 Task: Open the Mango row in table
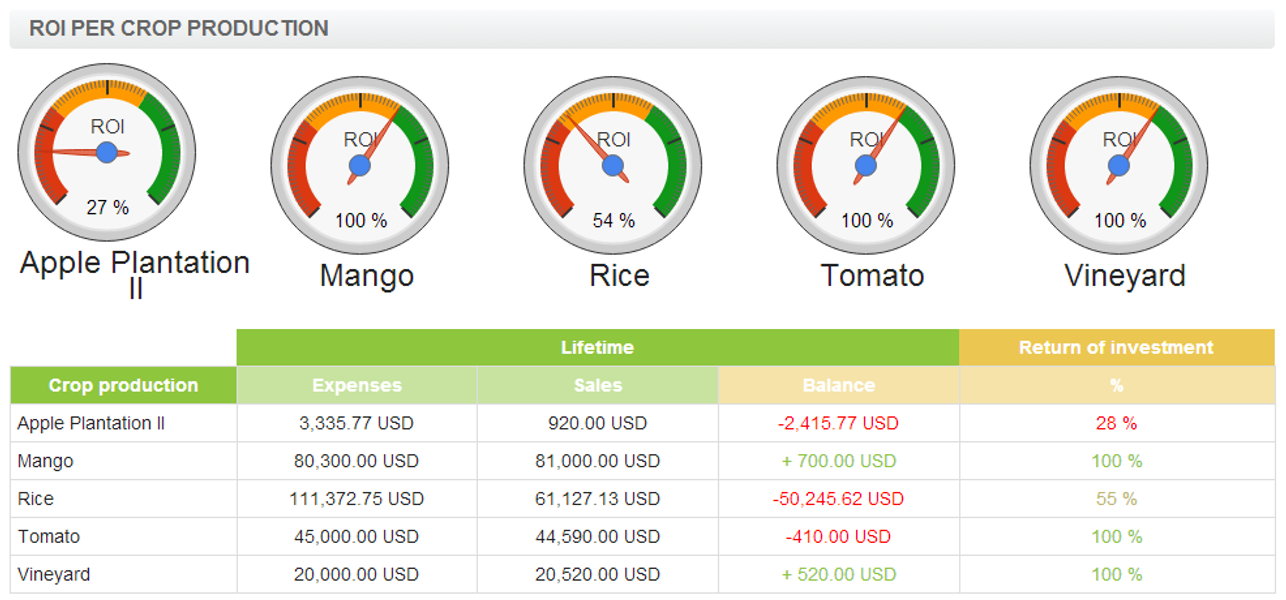[46, 462]
